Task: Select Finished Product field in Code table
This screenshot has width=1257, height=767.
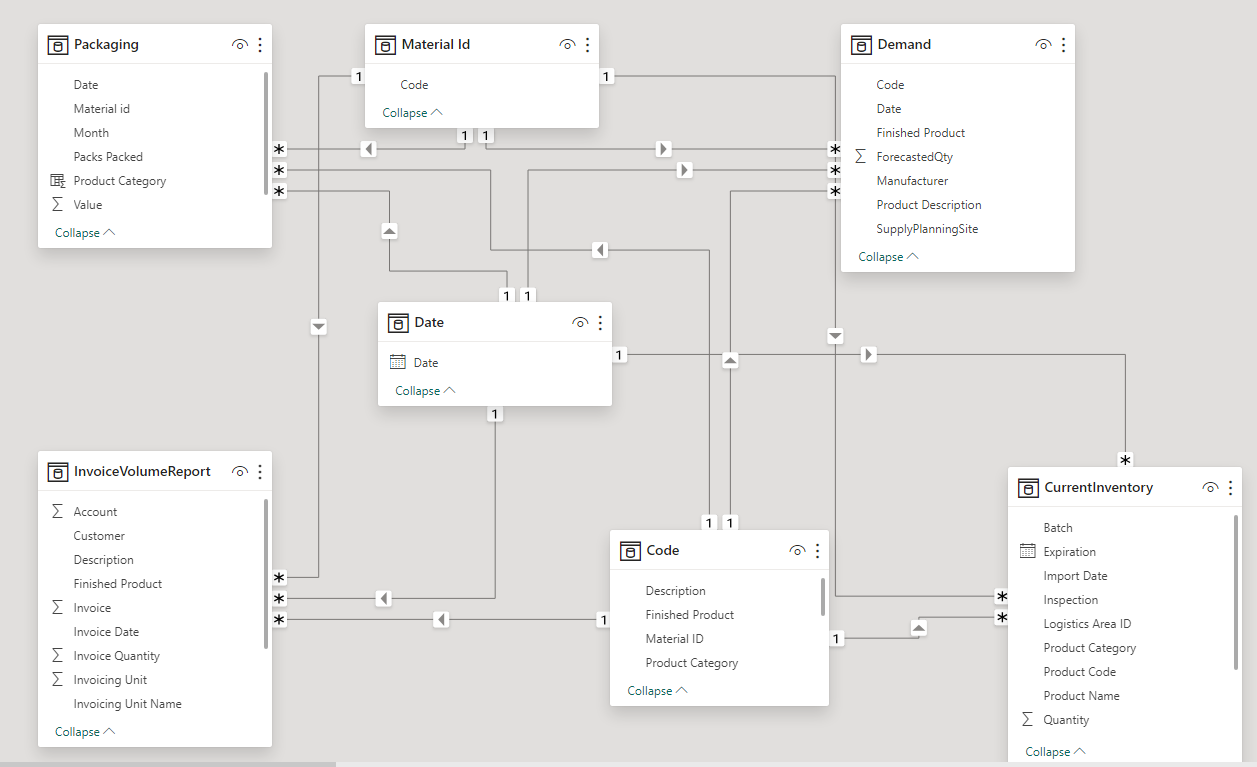Action: click(x=690, y=615)
